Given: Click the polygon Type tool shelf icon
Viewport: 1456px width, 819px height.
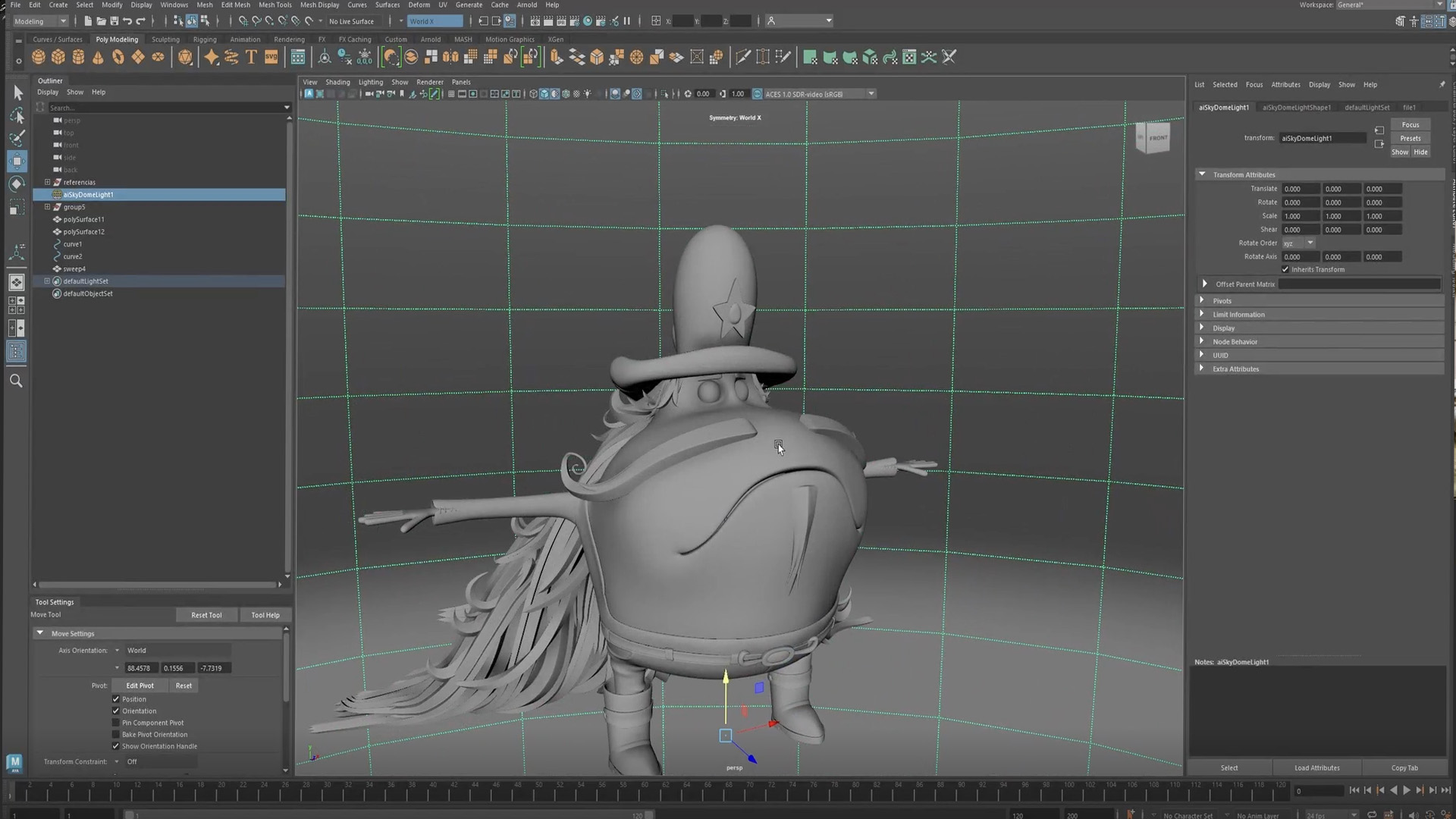Looking at the screenshot, I should pyautogui.click(x=251, y=57).
